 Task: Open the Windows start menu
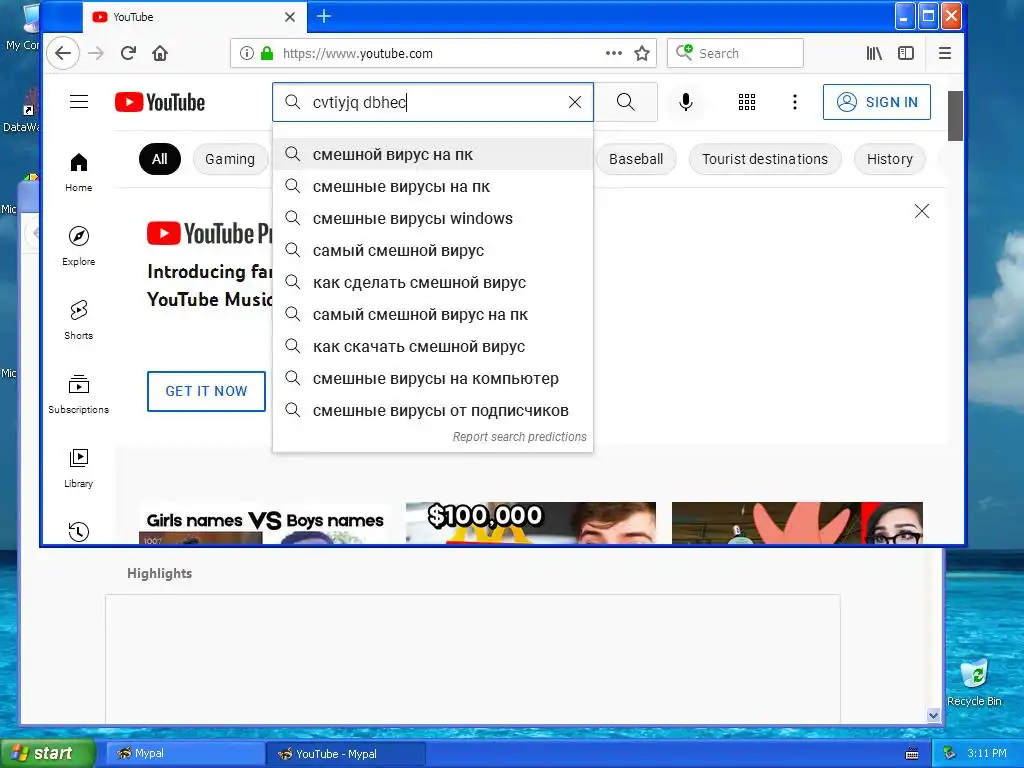coord(47,754)
